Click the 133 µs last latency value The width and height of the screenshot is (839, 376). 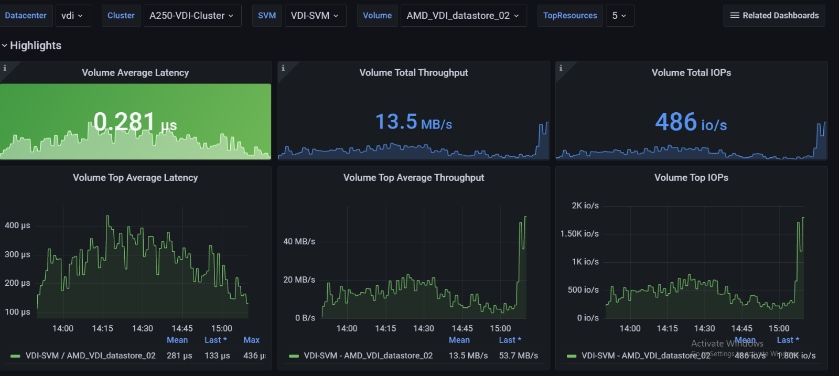coord(217,355)
